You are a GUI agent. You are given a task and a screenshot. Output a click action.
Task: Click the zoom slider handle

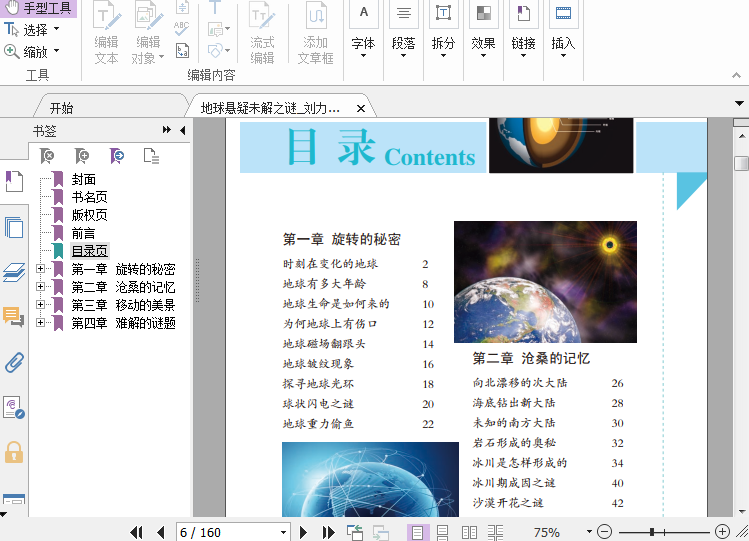(652, 531)
